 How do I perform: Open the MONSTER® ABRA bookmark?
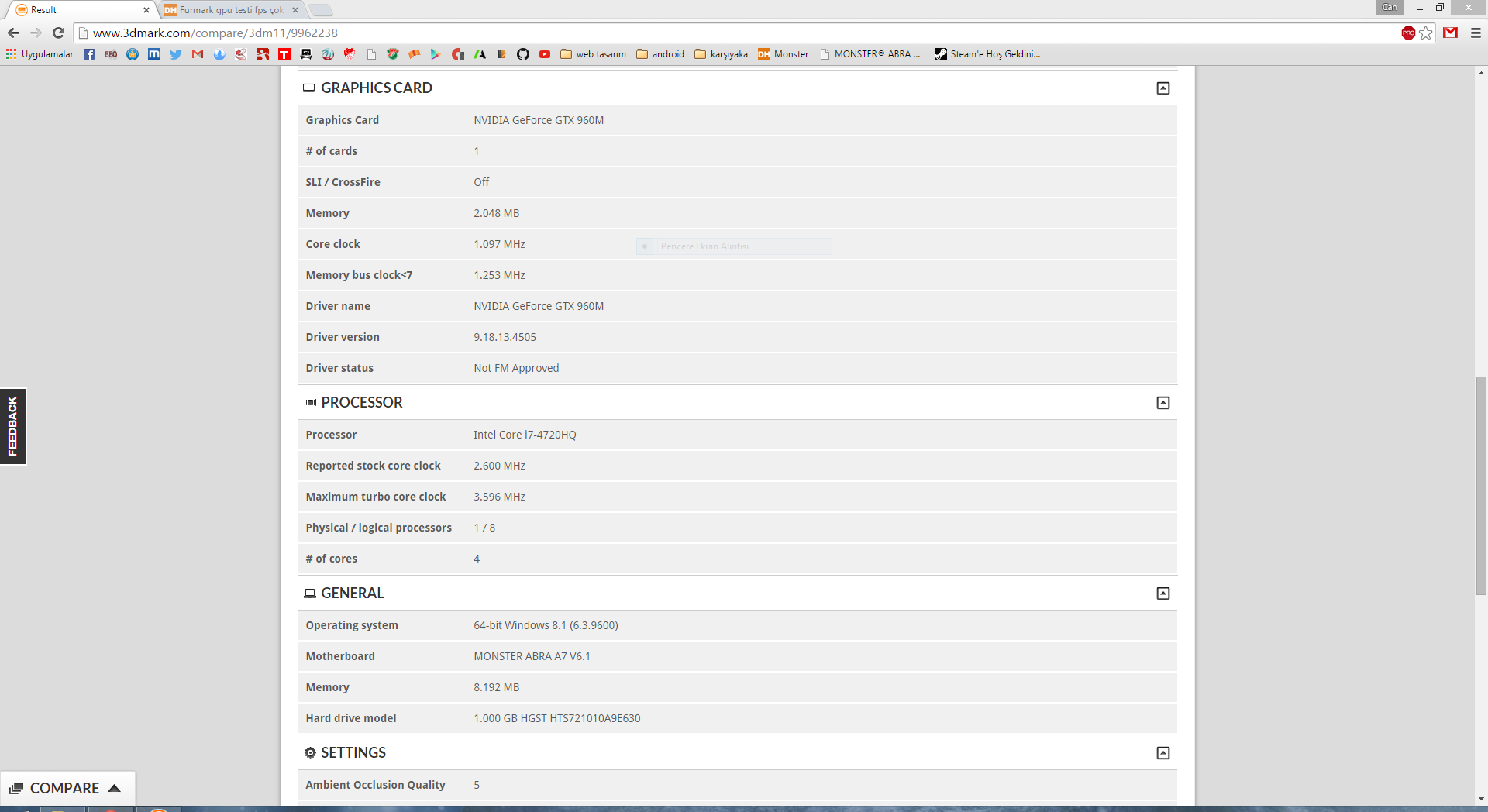point(870,54)
